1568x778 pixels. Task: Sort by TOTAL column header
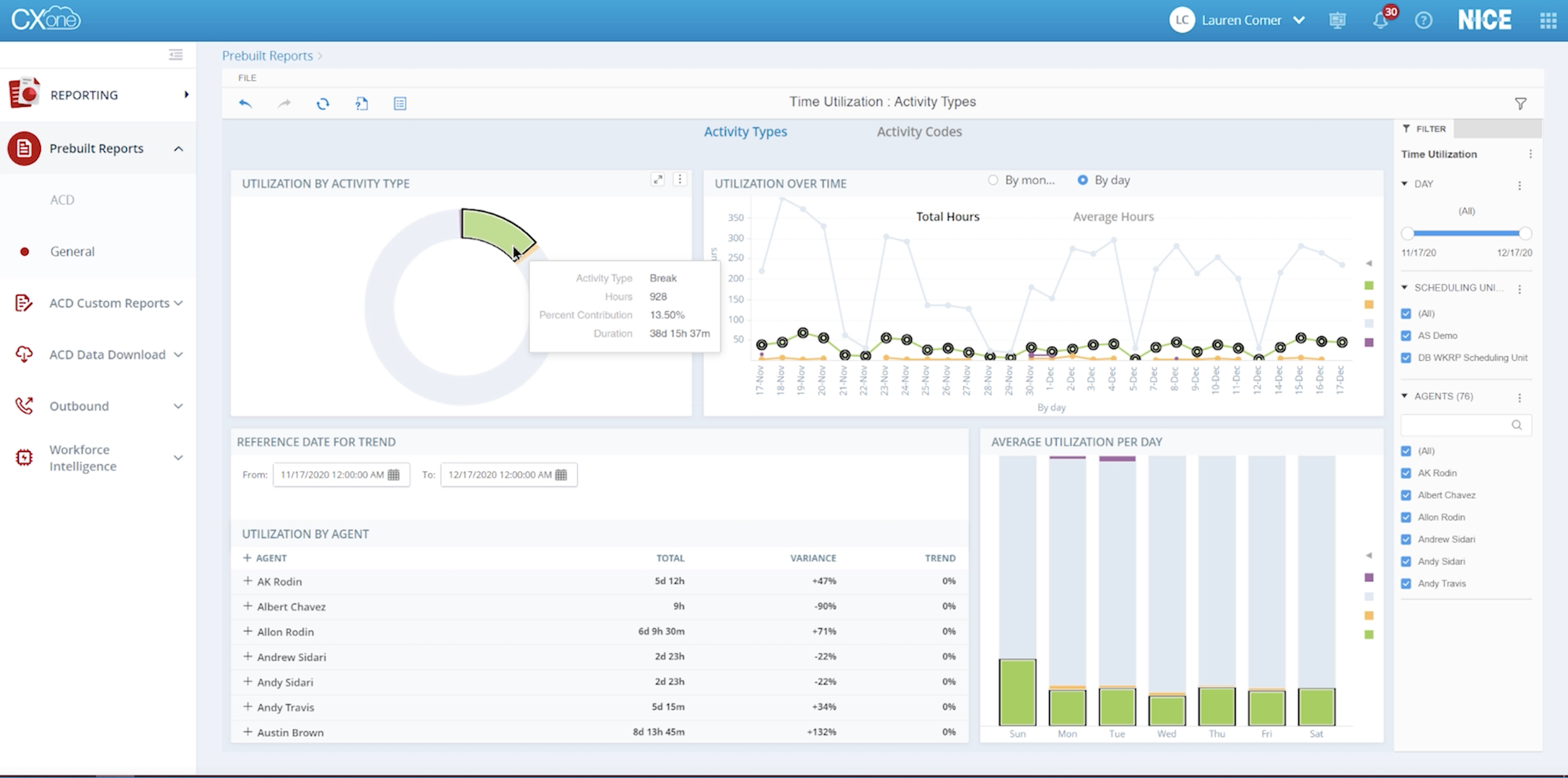pos(670,558)
